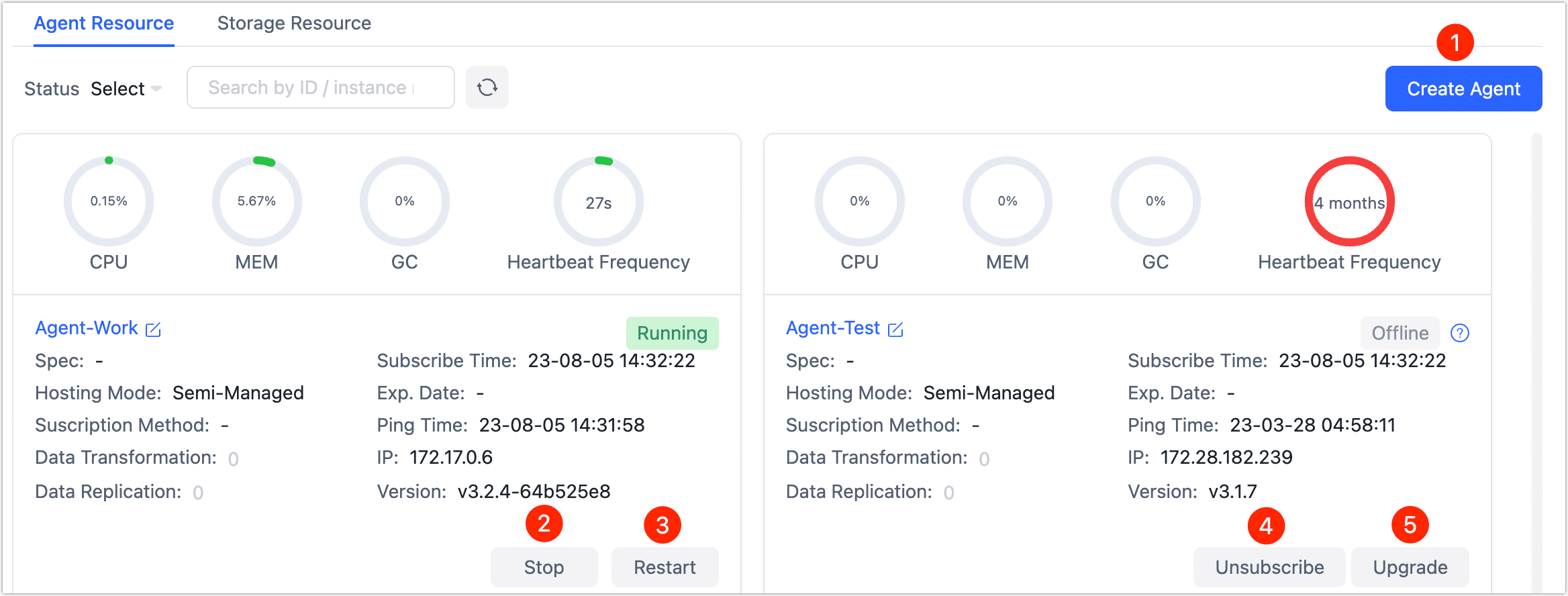Focus the Search by ID / instance field
This screenshot has width=1568, height=596.
pyautogui.click(x=320, y=87)
